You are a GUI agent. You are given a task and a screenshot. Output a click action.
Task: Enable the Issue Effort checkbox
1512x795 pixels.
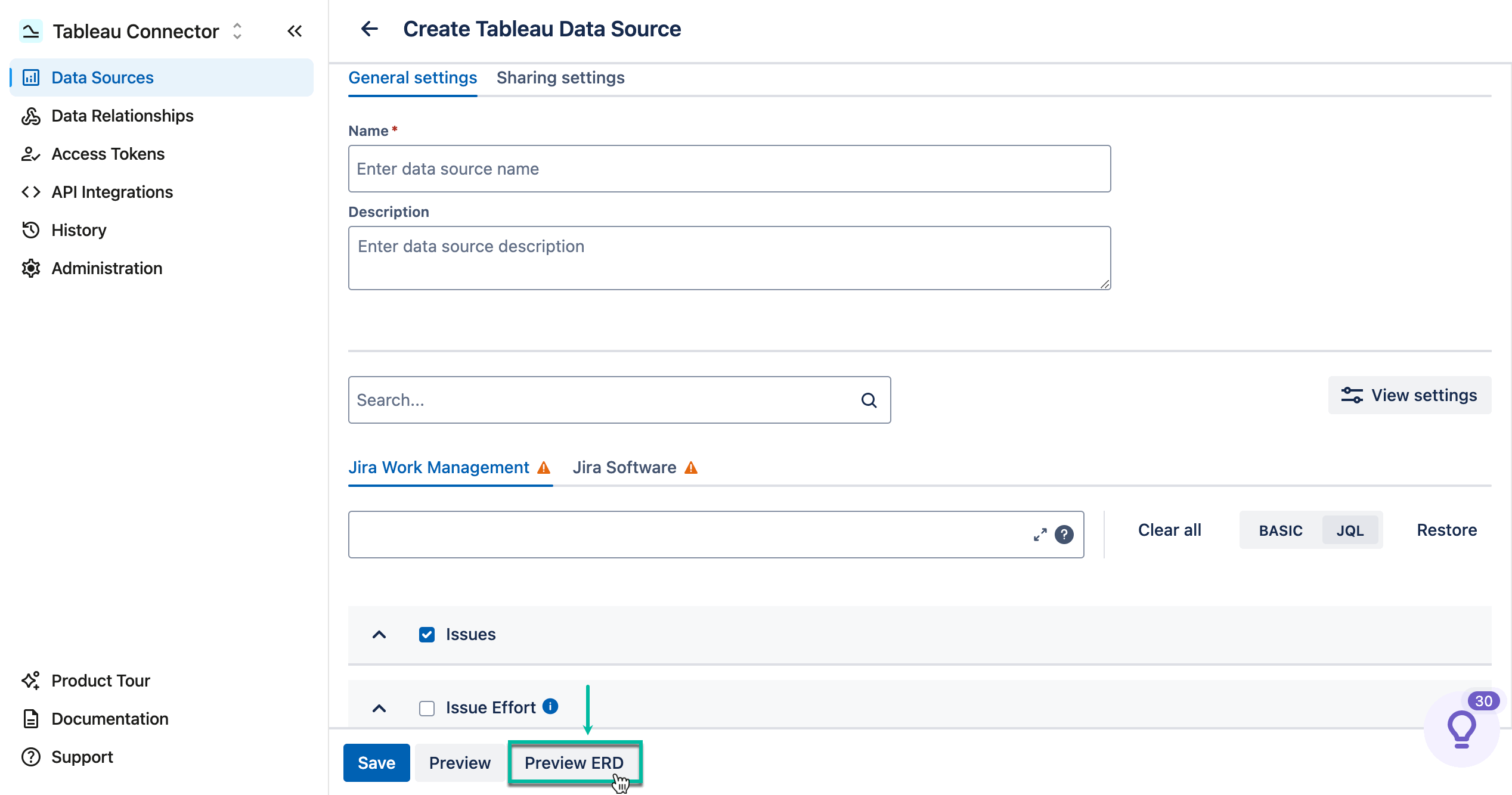[426, 707]
